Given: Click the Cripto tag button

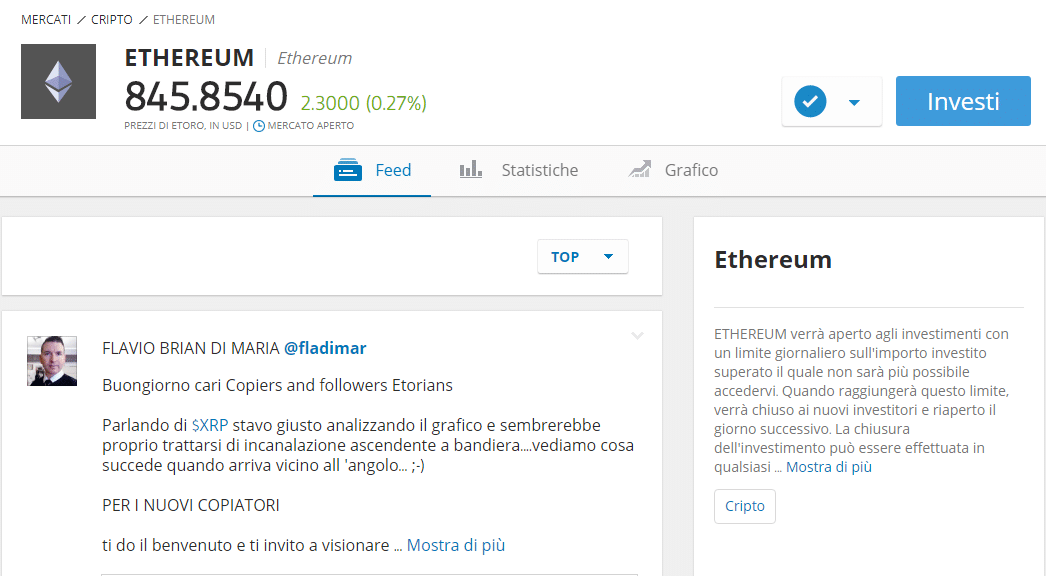Looking at the screenshot, I should 744,506.
